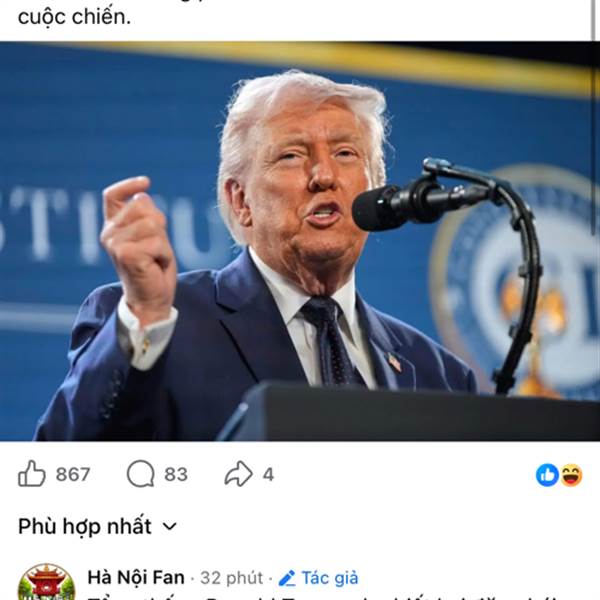Click the cut-off comment text under Hà Nội Fan

[x=321, y=597]
